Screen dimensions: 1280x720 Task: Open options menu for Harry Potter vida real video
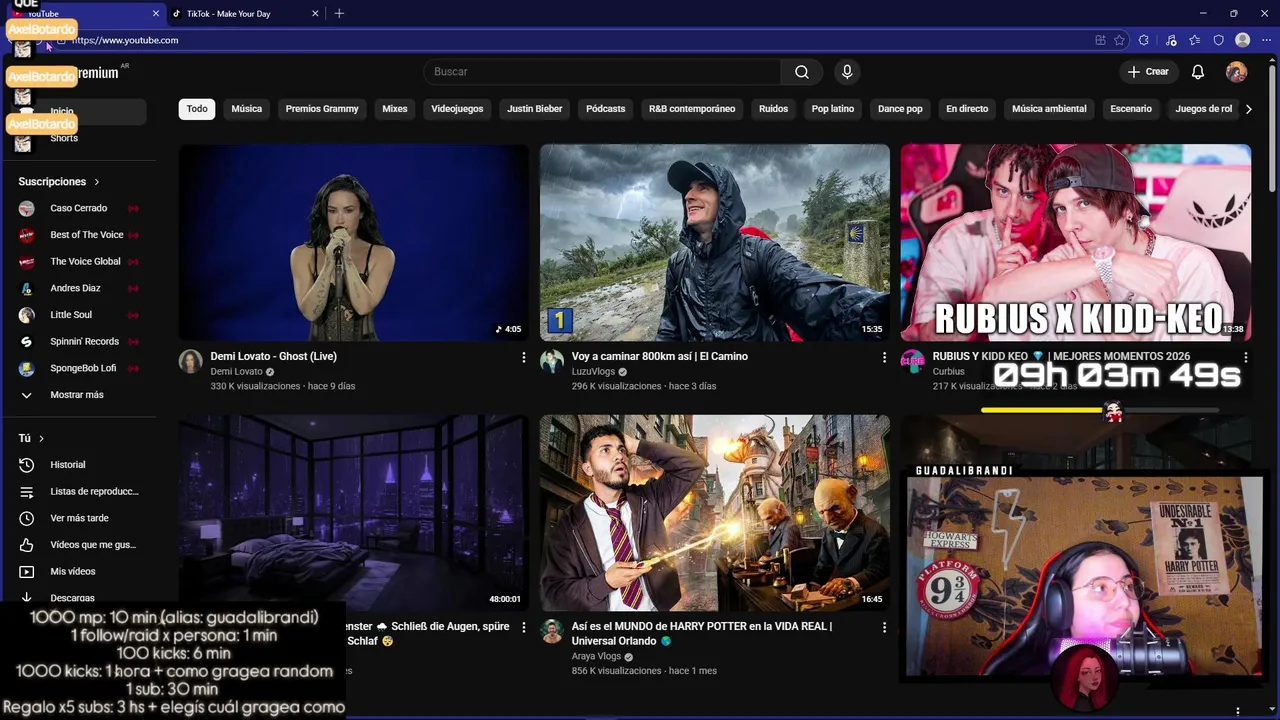tap(884, 627)
